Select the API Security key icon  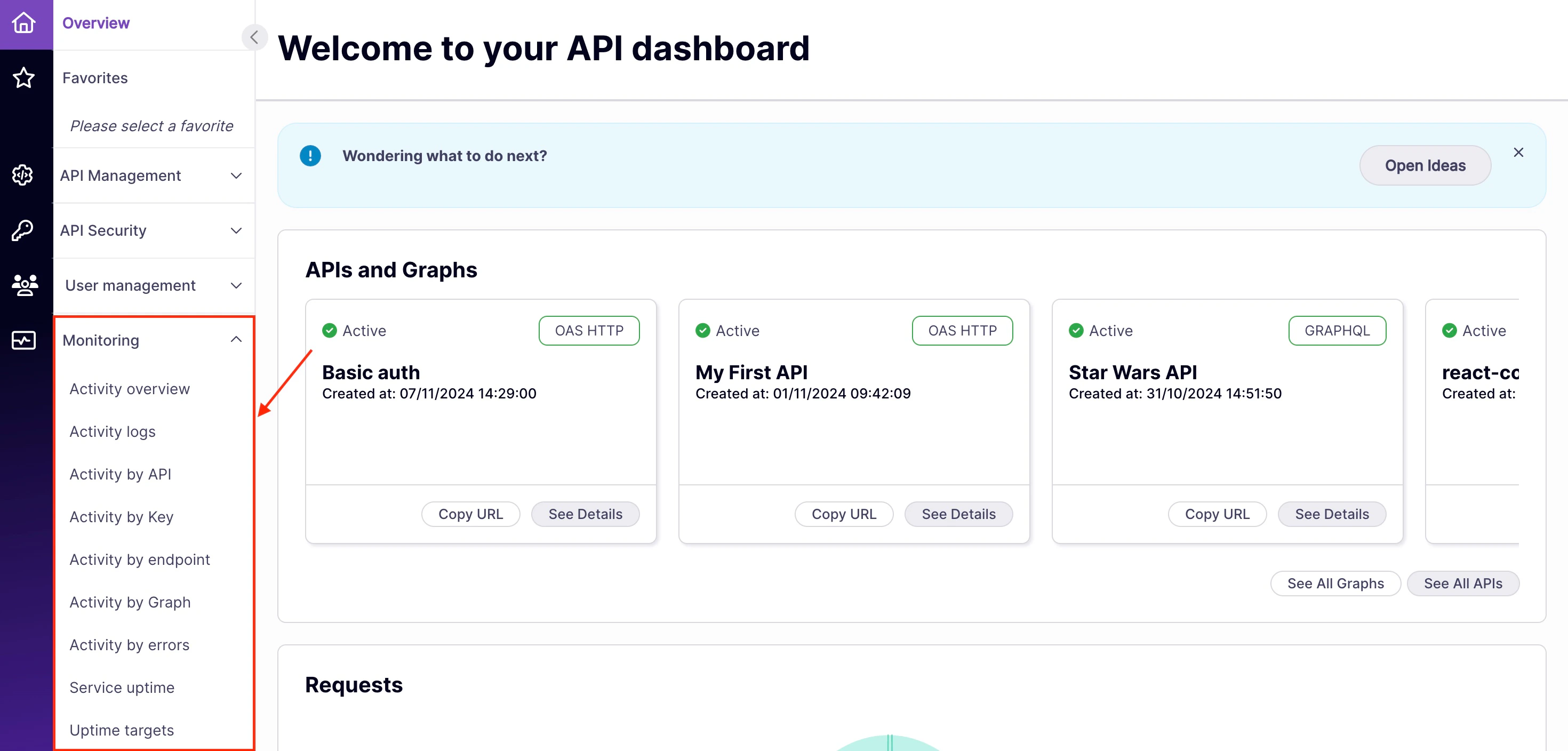(23, 230)
